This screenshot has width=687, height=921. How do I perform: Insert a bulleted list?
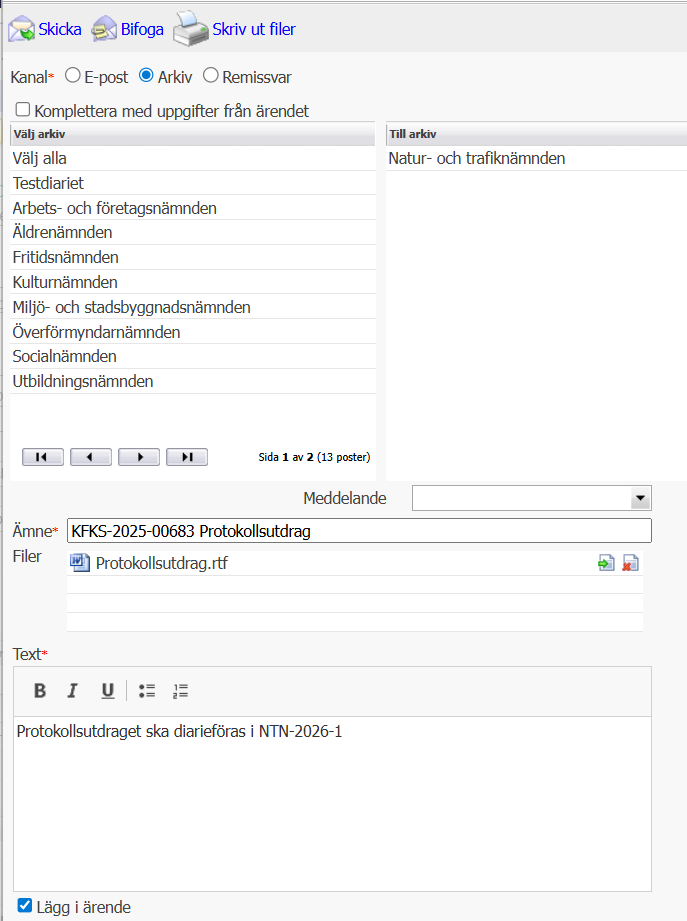coord(148,690)
